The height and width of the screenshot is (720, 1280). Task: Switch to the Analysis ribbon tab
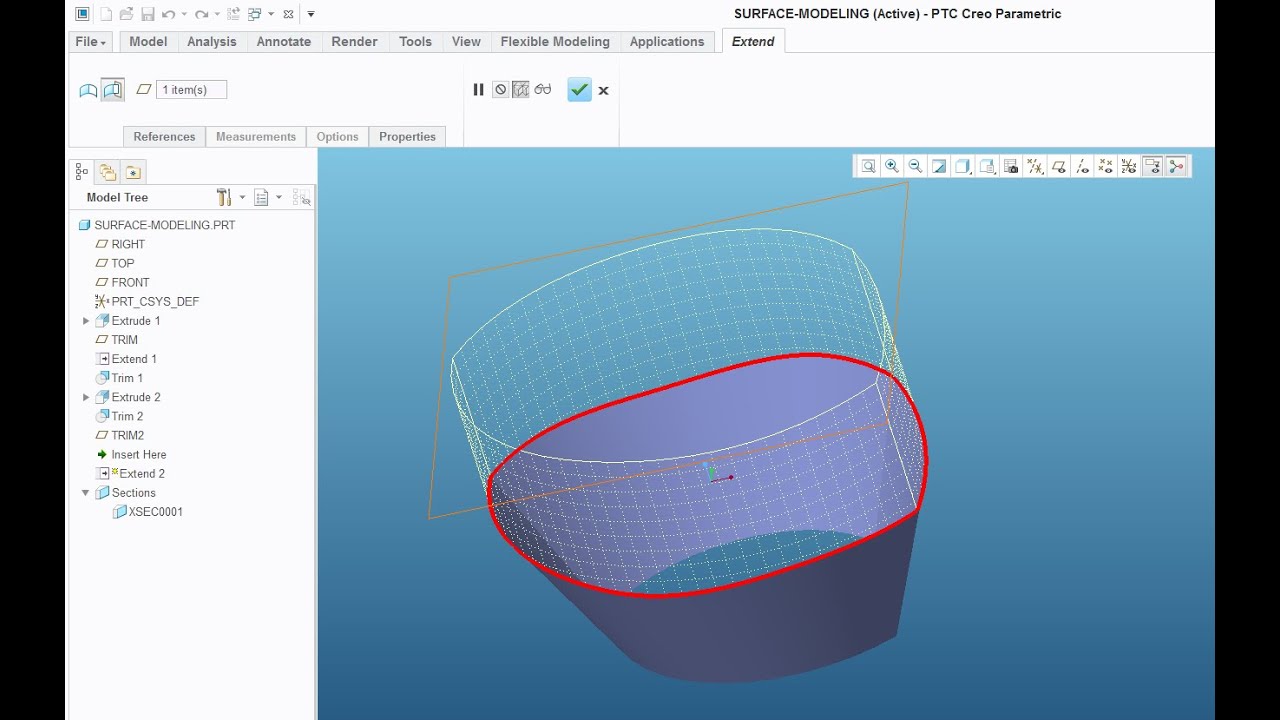pyautogui.click(x=212, y=42)
